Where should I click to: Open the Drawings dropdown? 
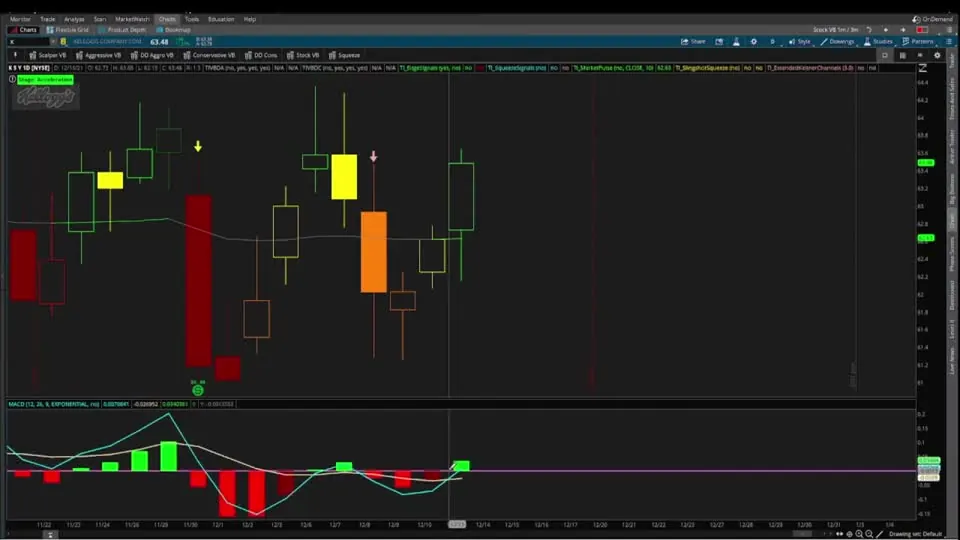tap(837, 42)
